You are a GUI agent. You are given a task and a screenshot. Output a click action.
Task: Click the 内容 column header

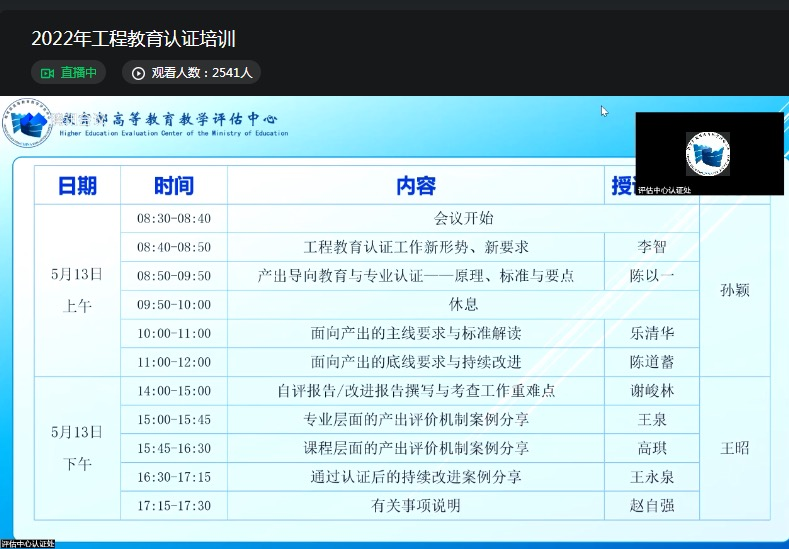(415, 185)
